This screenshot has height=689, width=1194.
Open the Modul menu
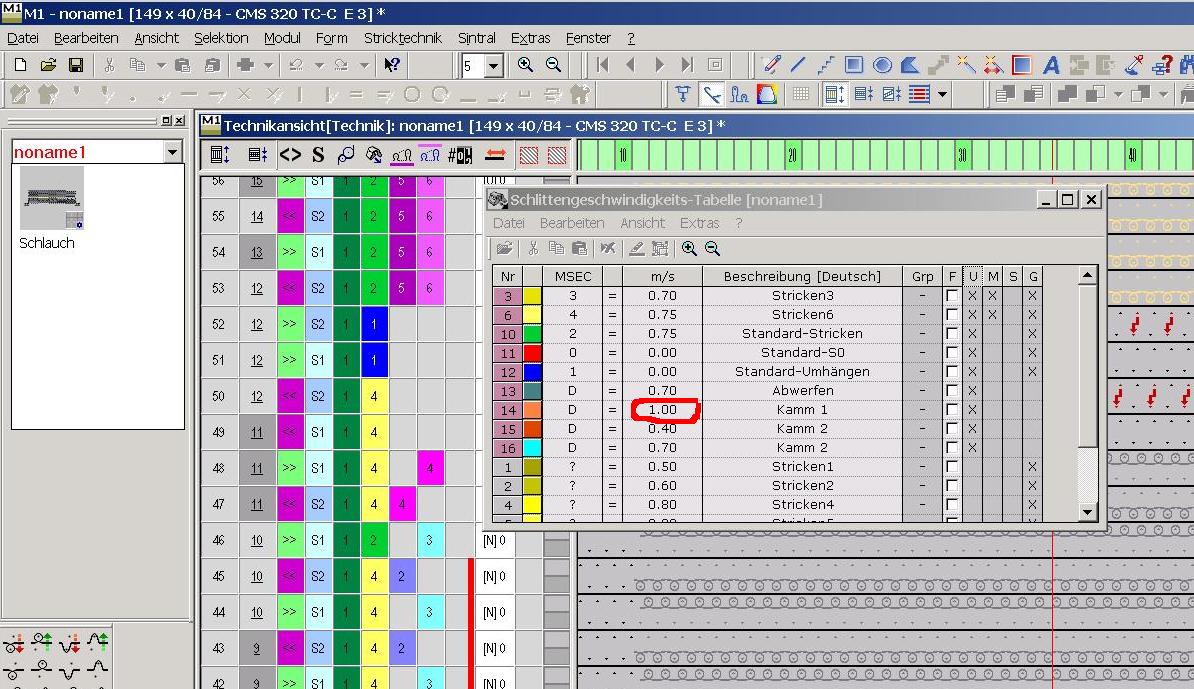tap(282, 38)
